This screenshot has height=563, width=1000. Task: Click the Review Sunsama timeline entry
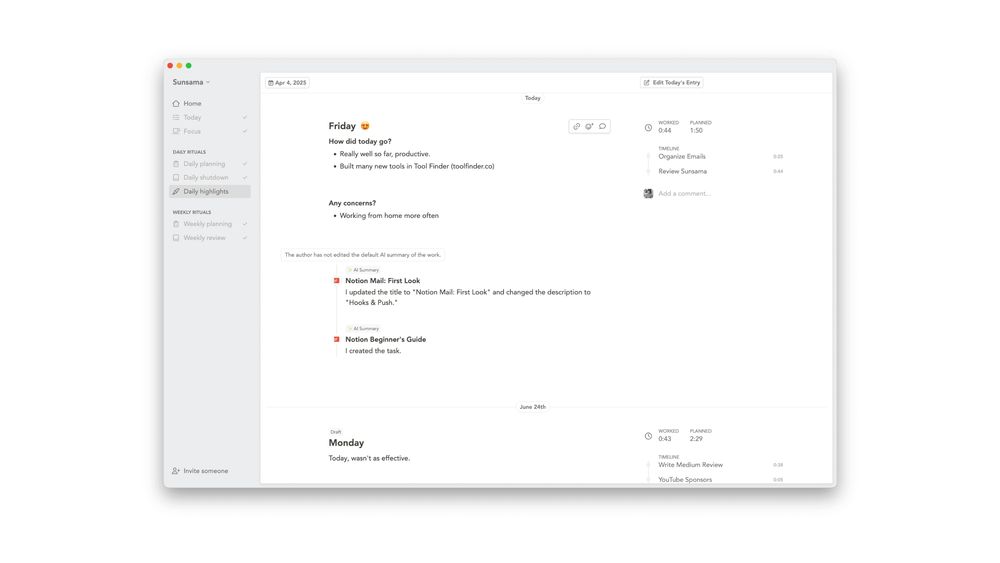(682, 172)
